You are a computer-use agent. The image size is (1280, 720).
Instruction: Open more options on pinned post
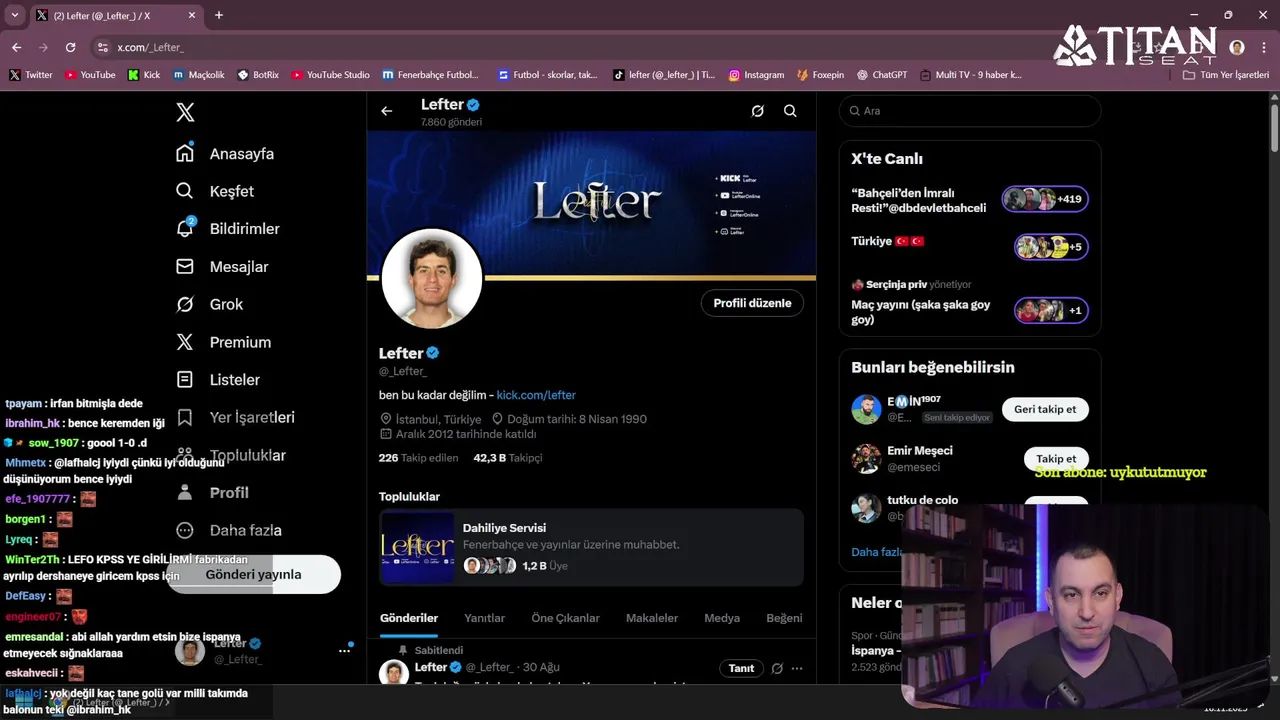(797, 668)
